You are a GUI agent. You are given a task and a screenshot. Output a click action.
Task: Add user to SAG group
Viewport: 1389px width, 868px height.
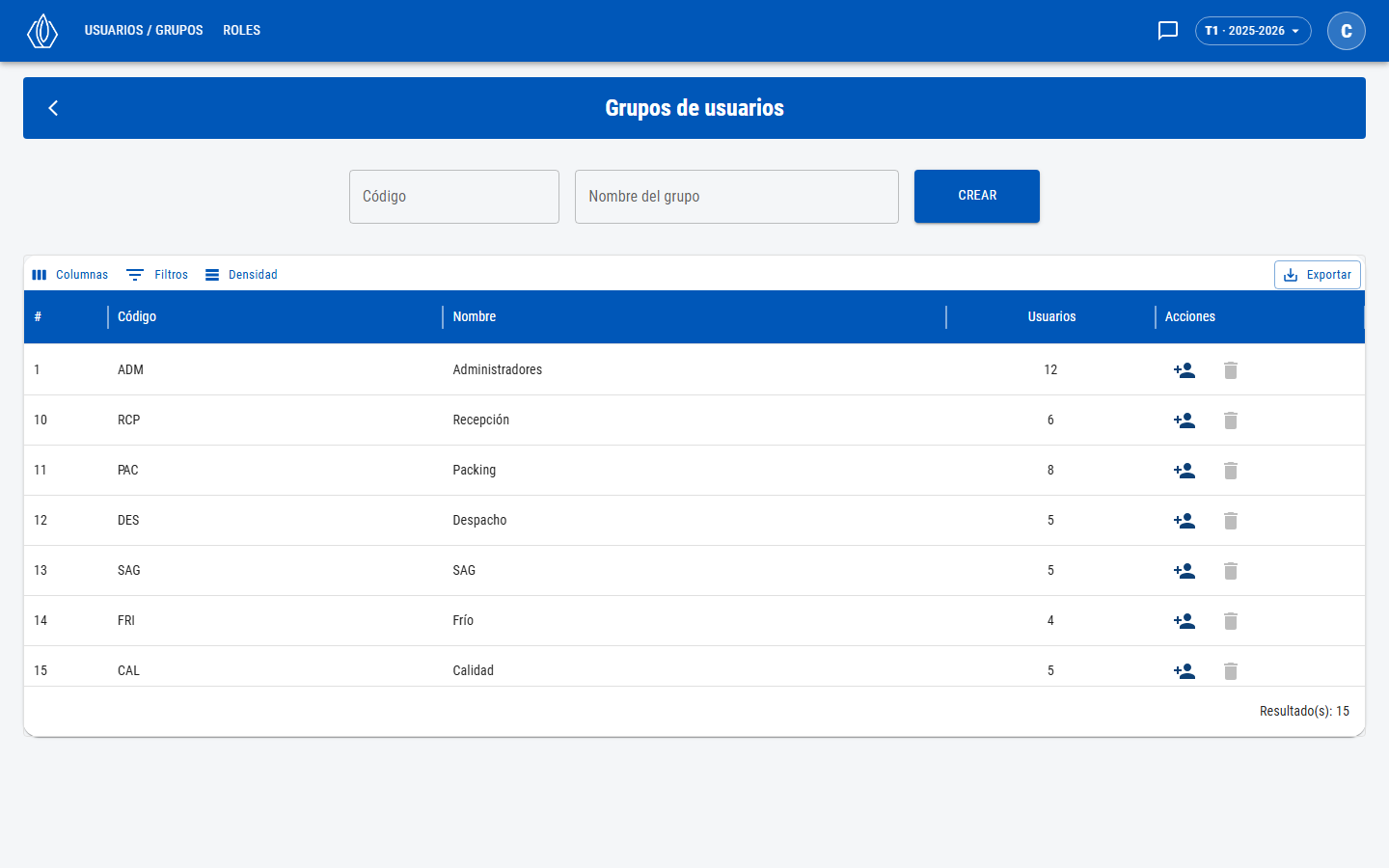tap(1185, 571)
